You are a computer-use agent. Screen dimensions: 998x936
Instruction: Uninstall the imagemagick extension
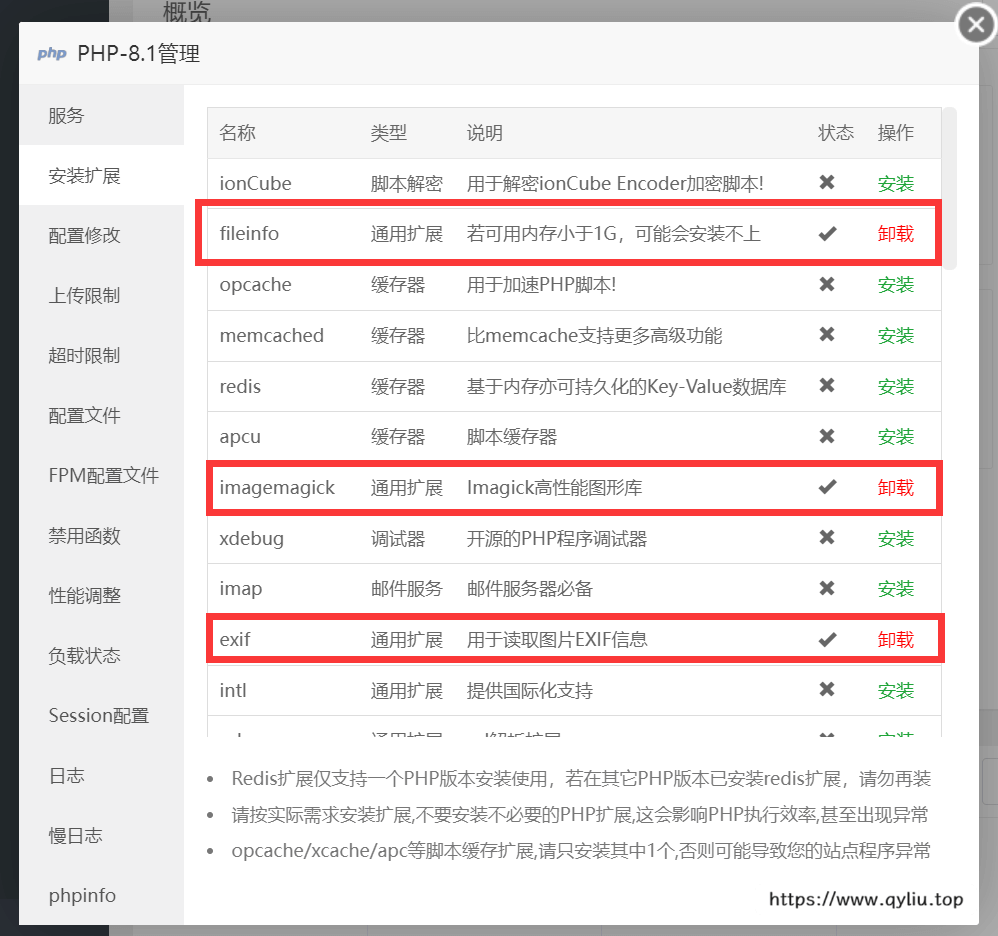pos(896,487)
